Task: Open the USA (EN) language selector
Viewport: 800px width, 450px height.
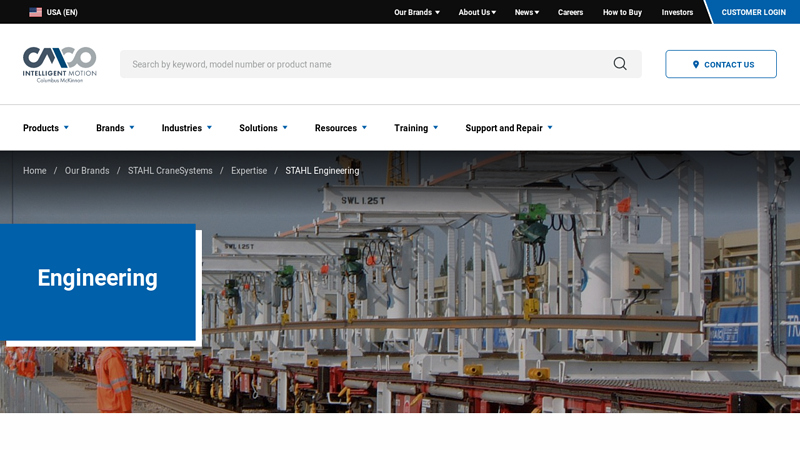Action: (54, 12)
